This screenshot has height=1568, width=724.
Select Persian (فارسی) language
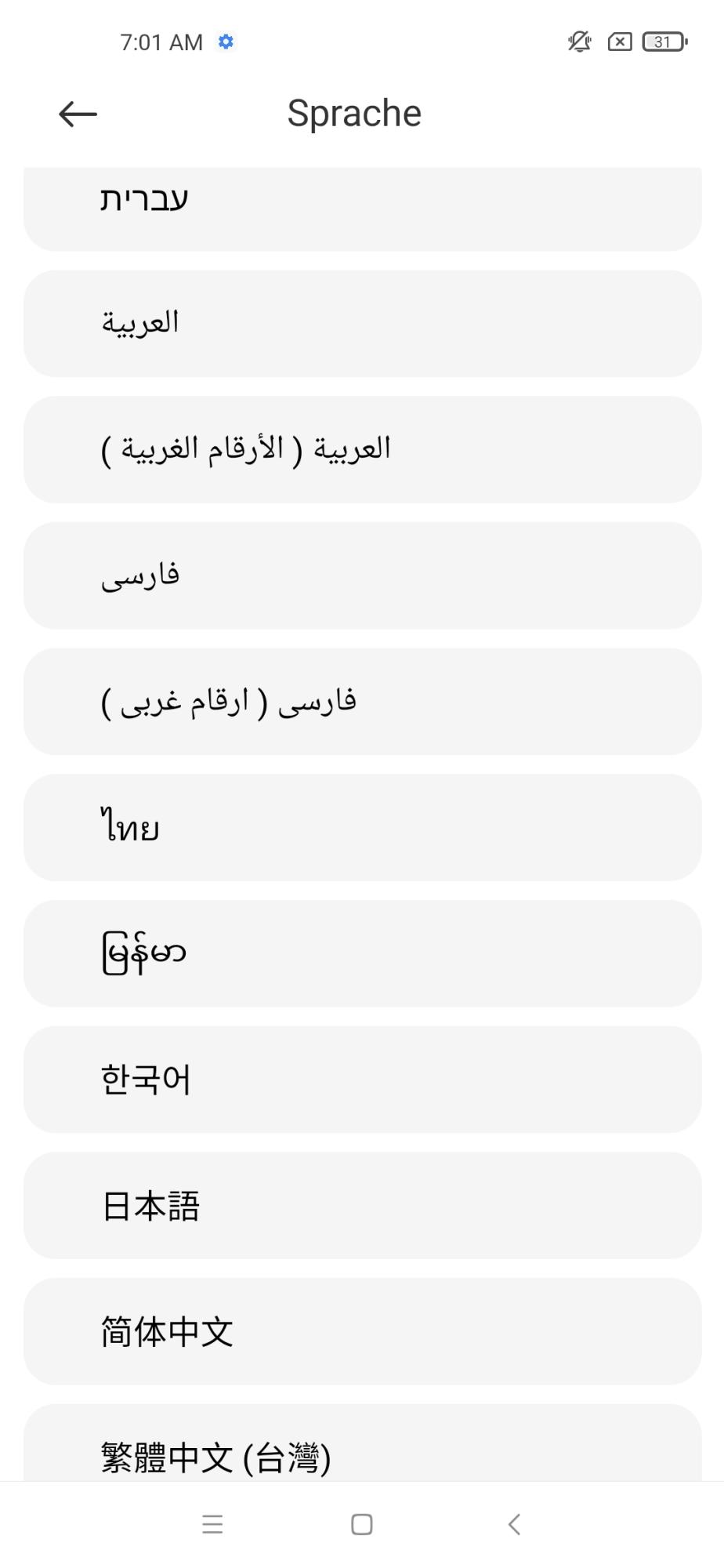[x=362, y=575]
